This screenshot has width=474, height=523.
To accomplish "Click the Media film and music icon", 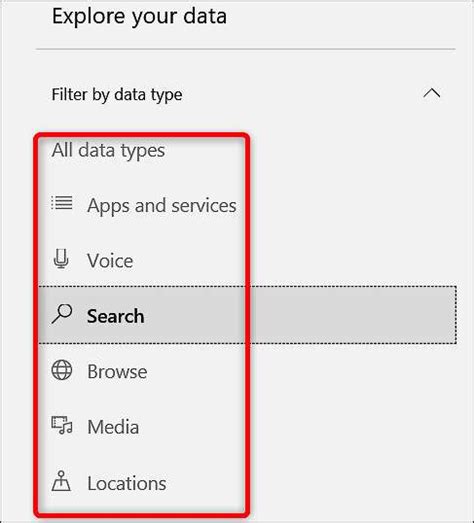I will pos(62,425).
